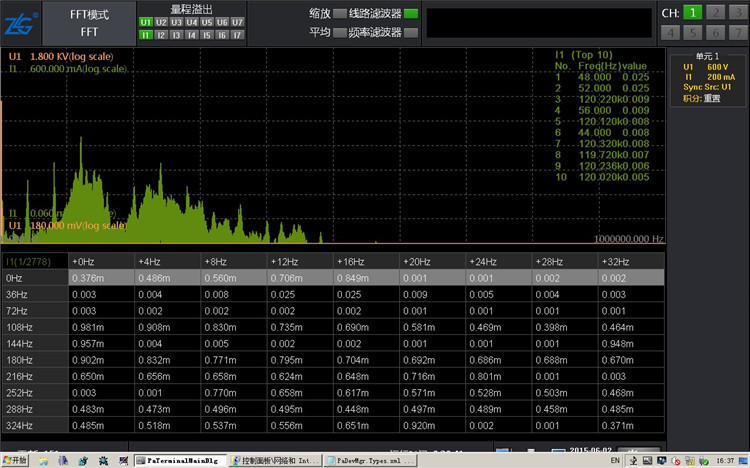Select the U1 range overflow indicator
Screen dimensions: 750x468
click(x=146, y=22)
